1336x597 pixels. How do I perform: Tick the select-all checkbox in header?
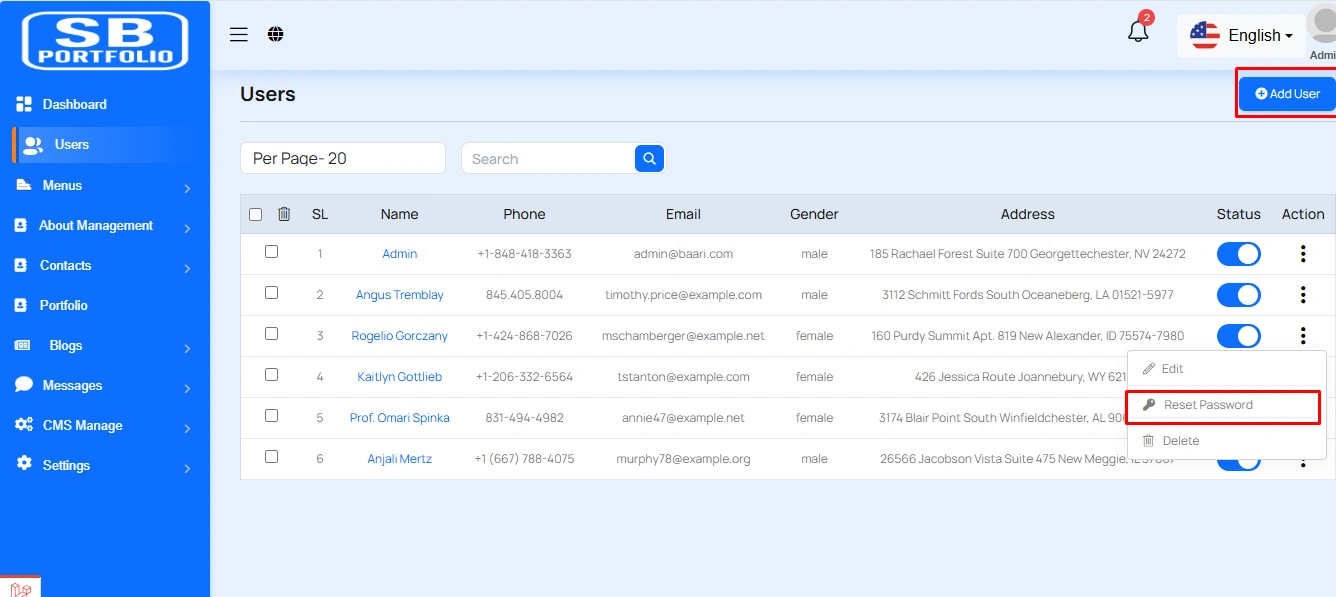coord(255,214)
